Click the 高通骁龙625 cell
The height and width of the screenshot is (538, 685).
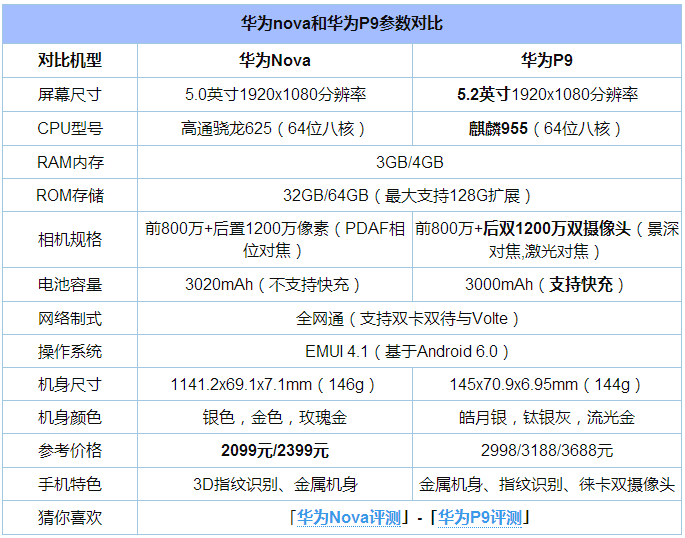coord(275,129)
